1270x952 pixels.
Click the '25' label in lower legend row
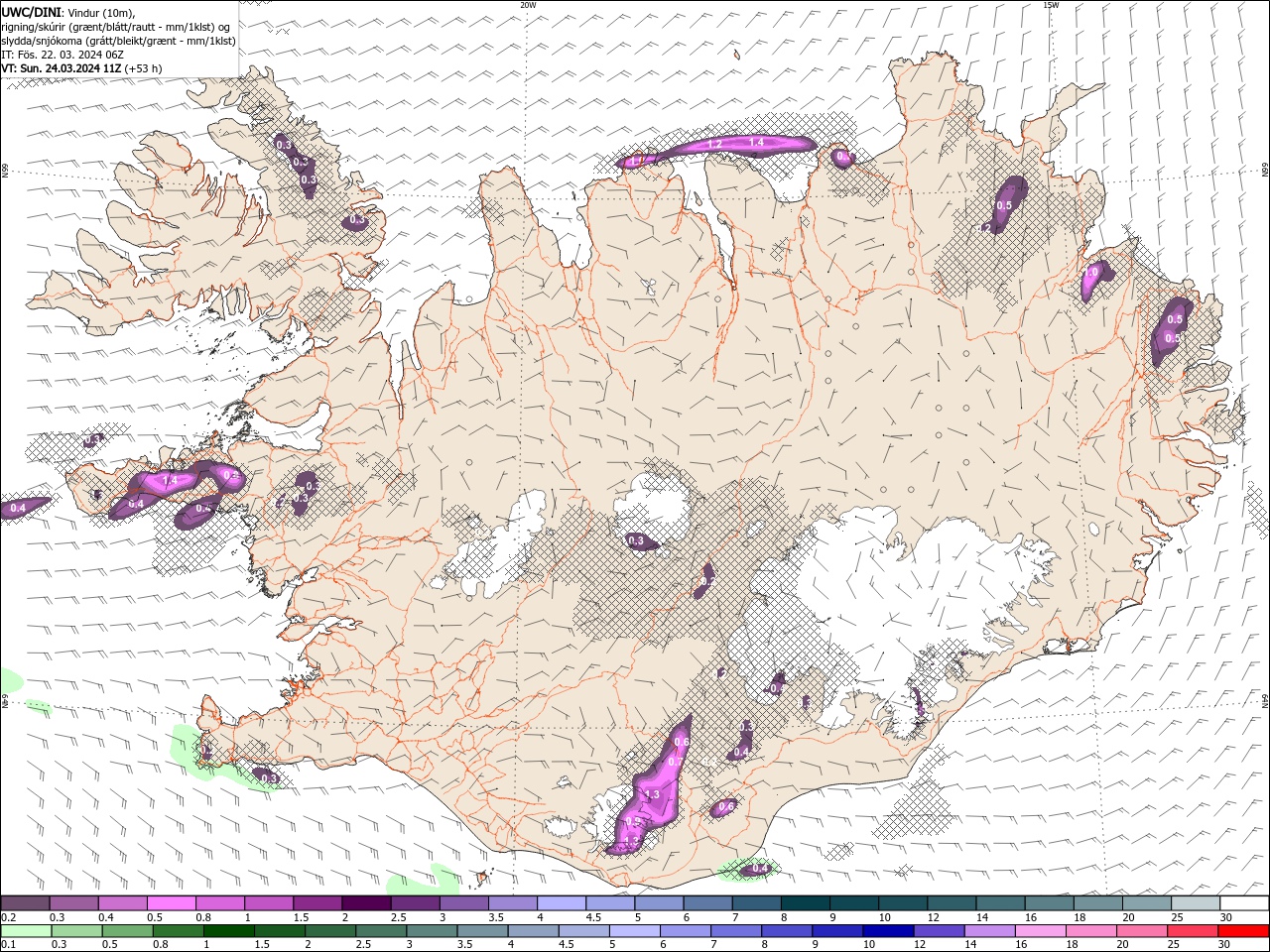pyautogui.click(x=1174, y=945)
